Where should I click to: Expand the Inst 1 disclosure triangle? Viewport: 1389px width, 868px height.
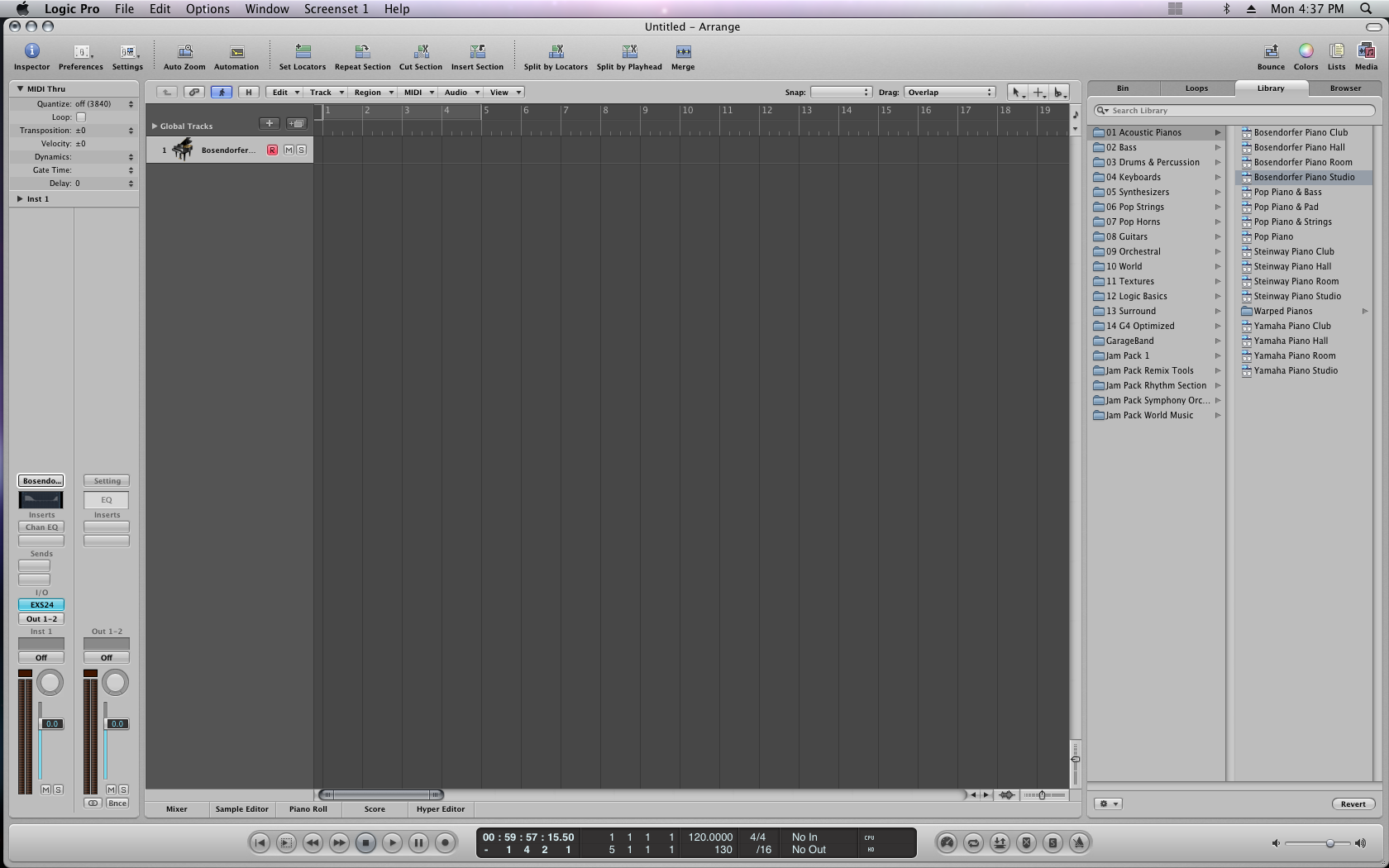tap(20, 199)
